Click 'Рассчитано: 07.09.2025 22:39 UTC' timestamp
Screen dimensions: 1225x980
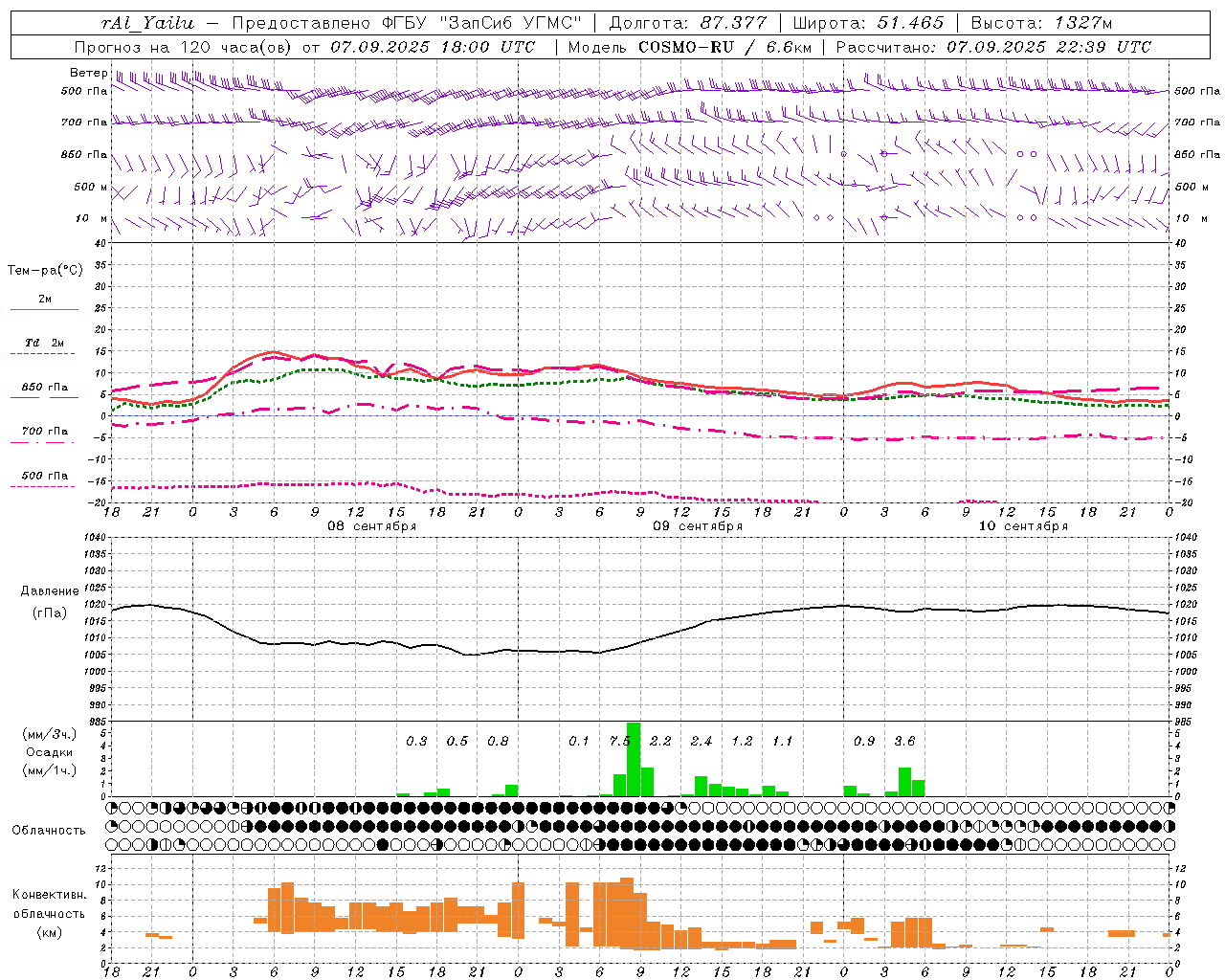(993, 47)
